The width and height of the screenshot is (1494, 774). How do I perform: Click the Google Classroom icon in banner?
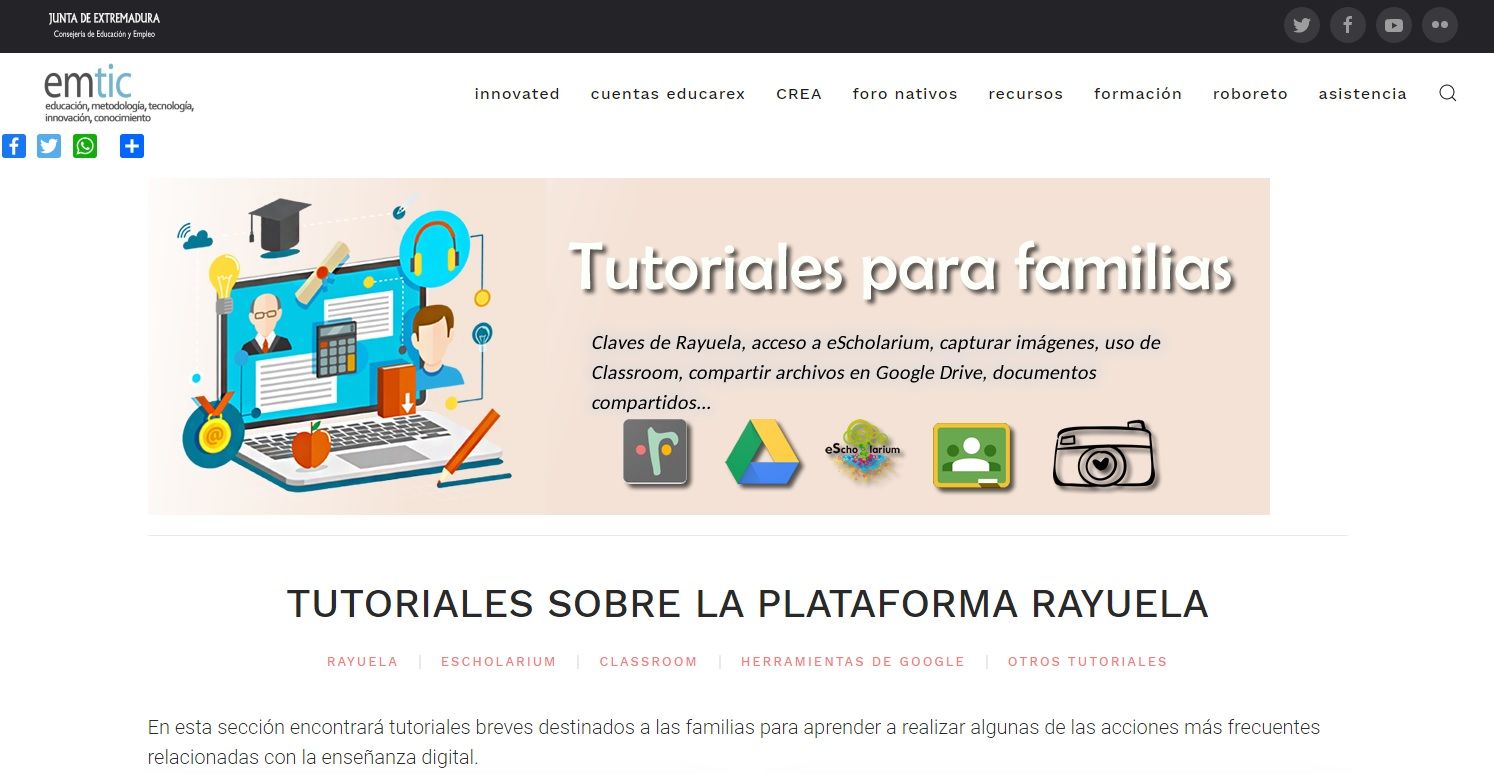(971, 456)
